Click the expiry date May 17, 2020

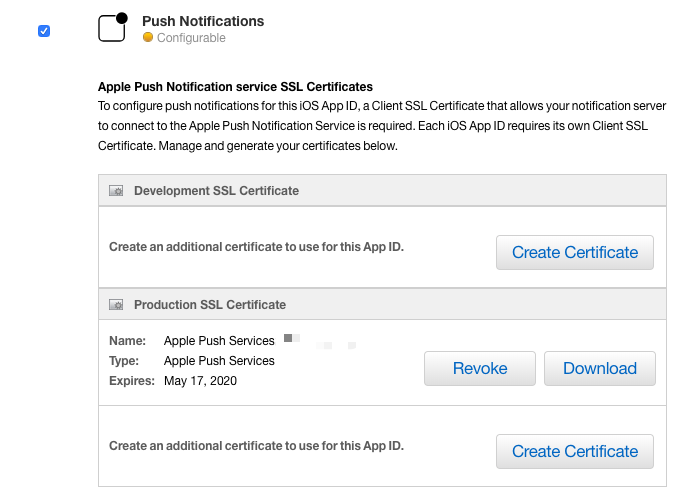tap(201, 381)
